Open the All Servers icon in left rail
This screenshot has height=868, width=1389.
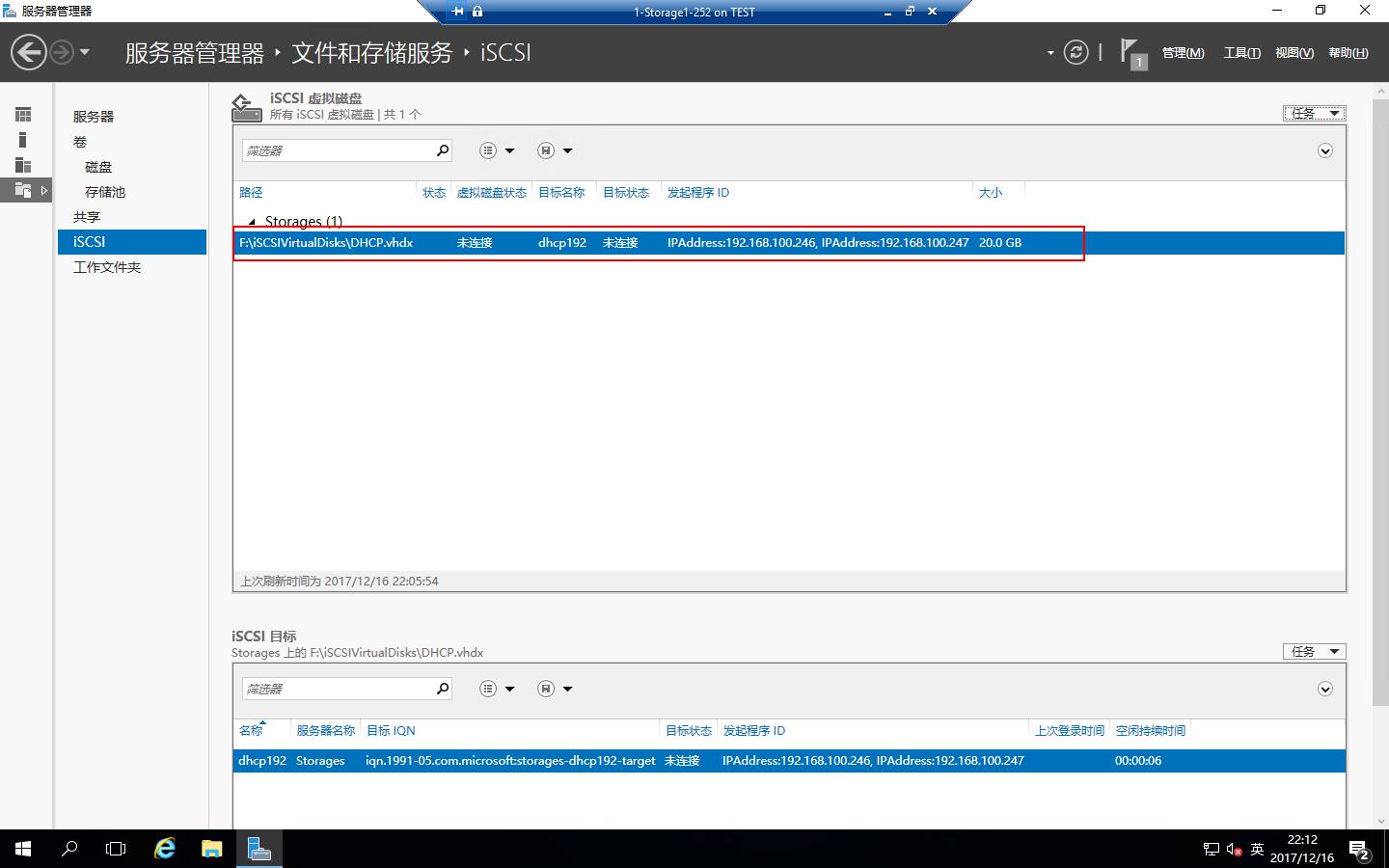(x=23, y=165)
